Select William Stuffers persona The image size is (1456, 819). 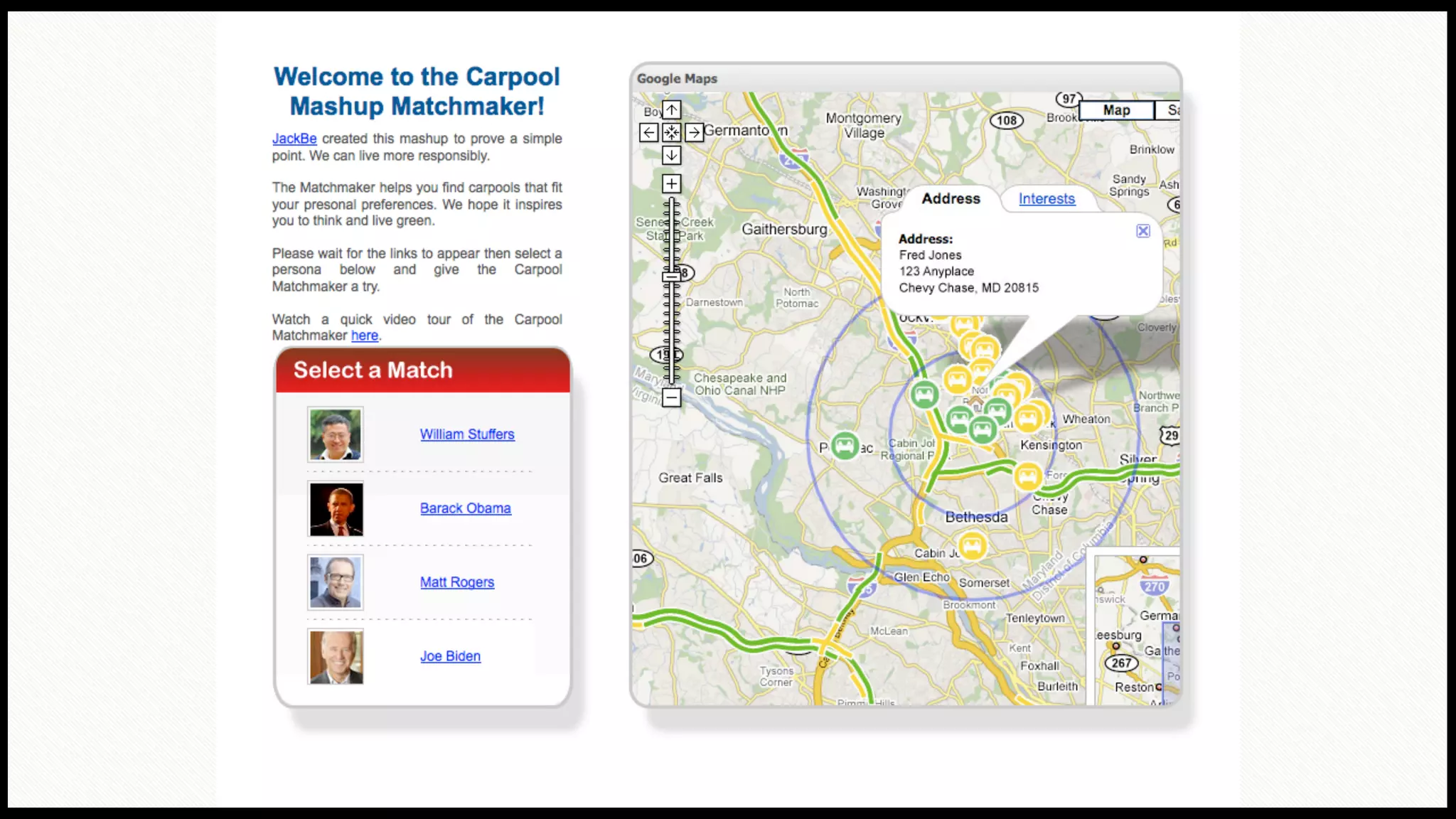pos(467,434)
